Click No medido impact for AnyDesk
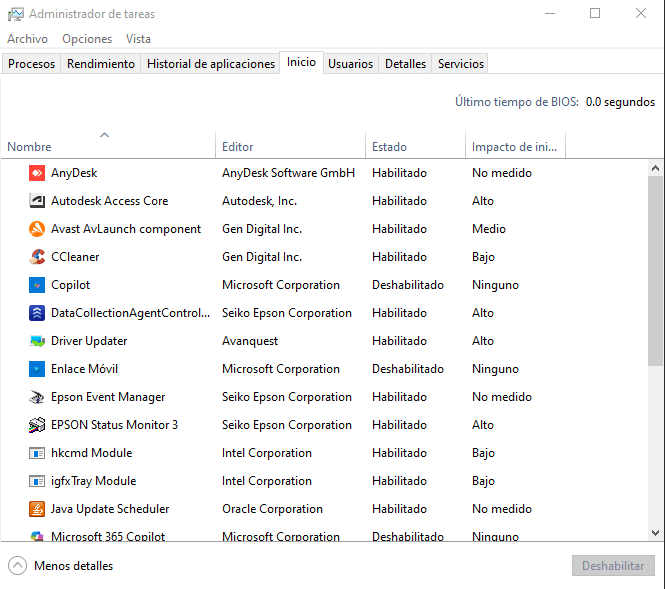 coord(502,173)
